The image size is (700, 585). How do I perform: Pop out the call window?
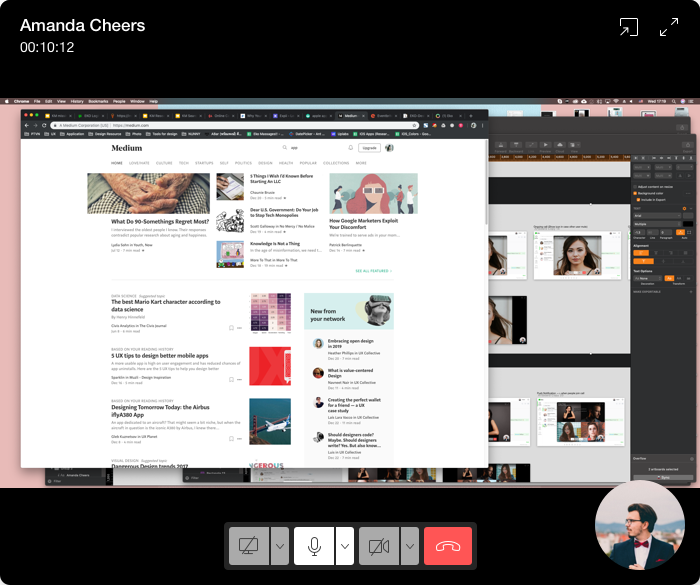pos(628,29)
